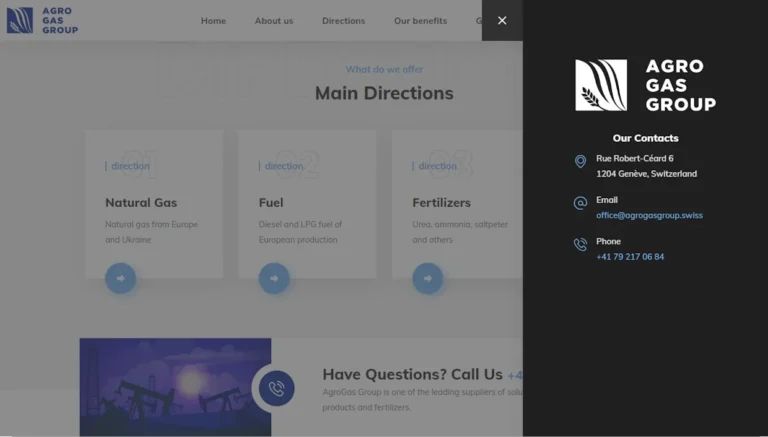768x437 pixels.
Task: Click the round phone call icon
Action: (x=277, y=388)
